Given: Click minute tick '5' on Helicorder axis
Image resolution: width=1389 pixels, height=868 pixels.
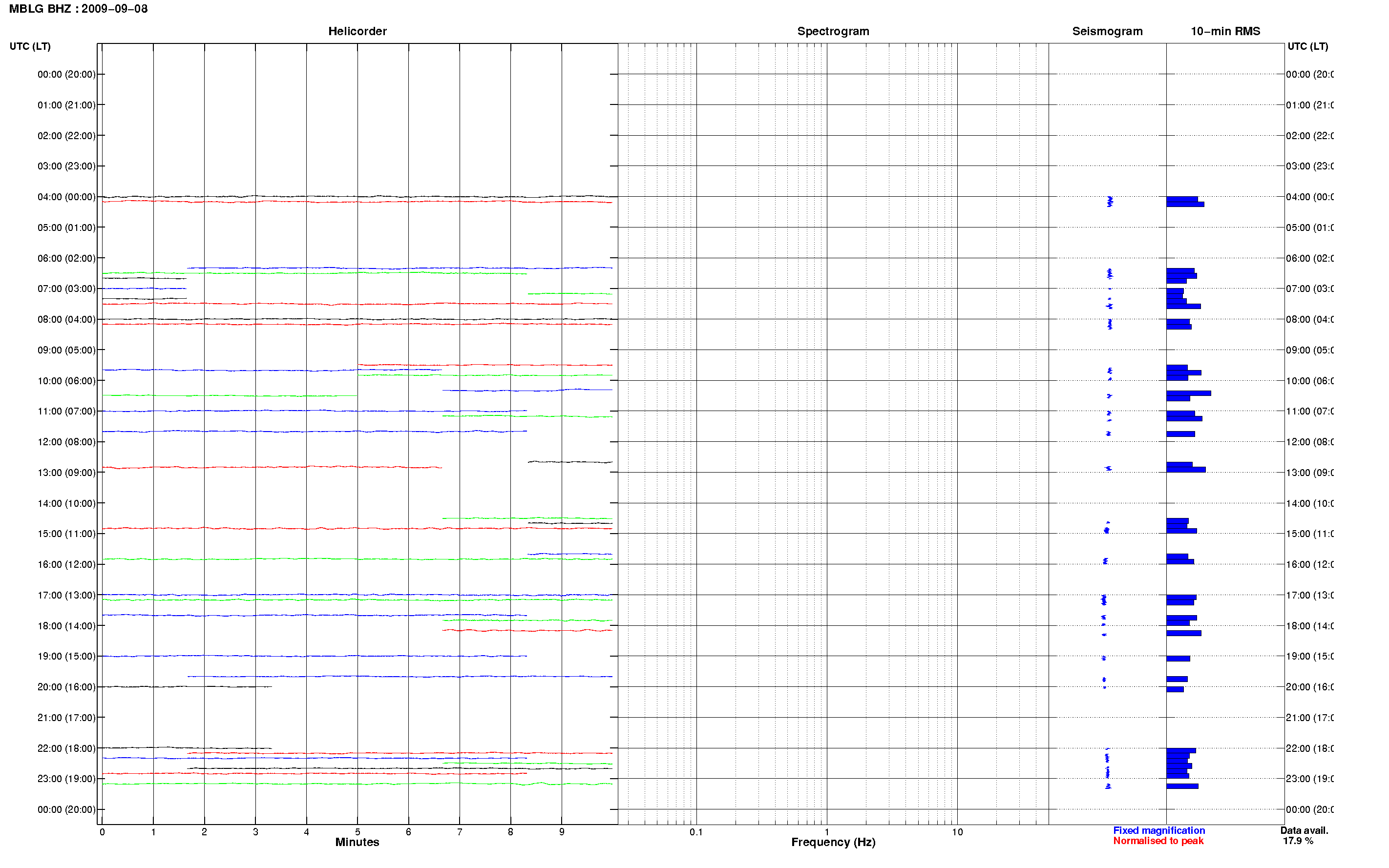Looking at the screenshot, I should [x=357, y=832].
